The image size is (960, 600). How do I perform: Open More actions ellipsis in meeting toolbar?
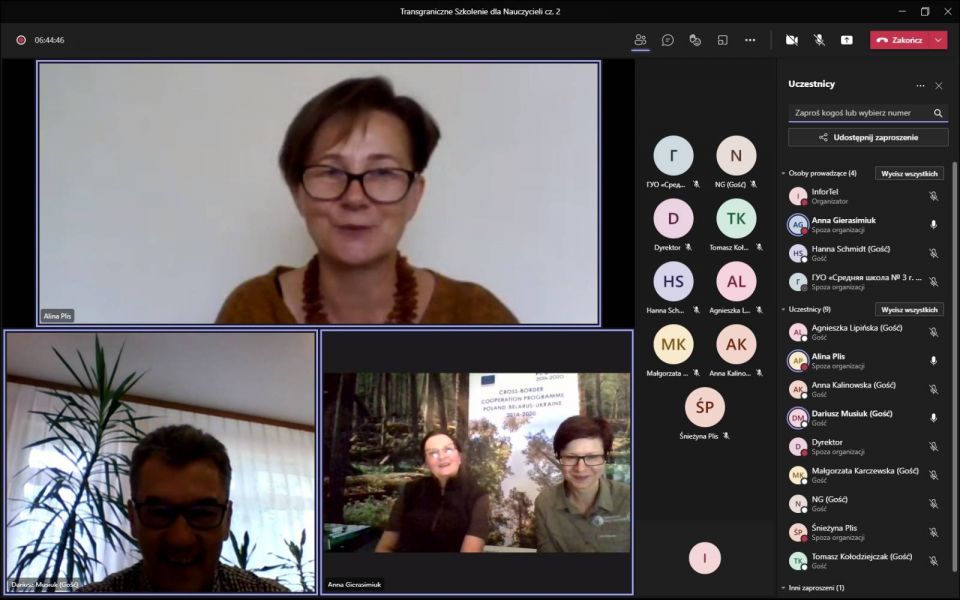750,40
